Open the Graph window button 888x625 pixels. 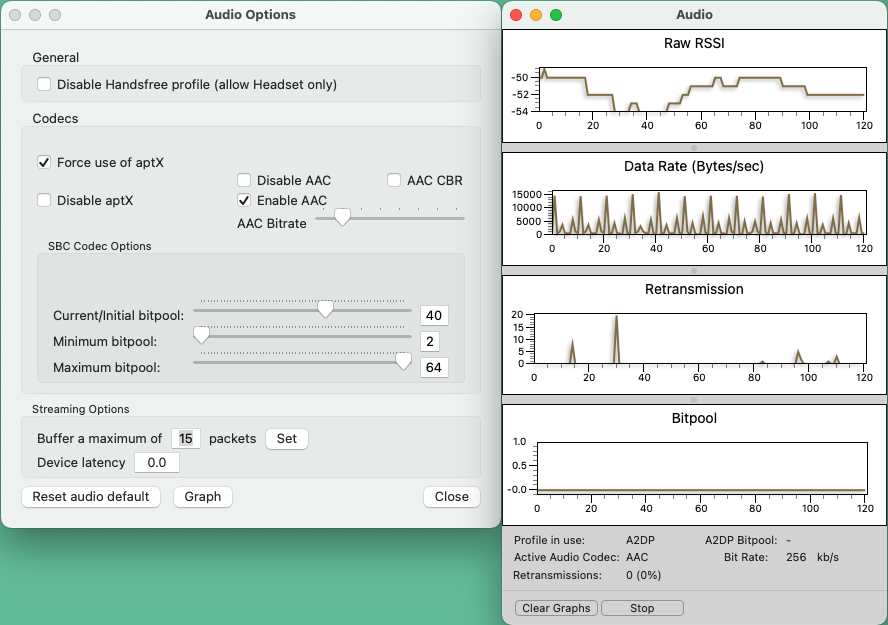(203, 496)
